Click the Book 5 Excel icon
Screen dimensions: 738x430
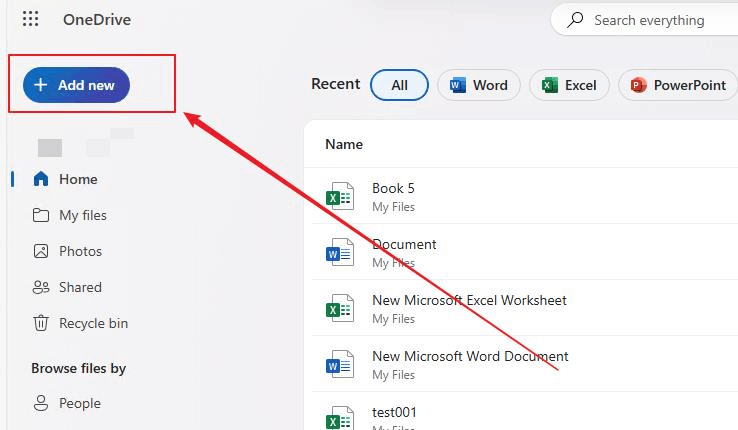click(340, 196)
